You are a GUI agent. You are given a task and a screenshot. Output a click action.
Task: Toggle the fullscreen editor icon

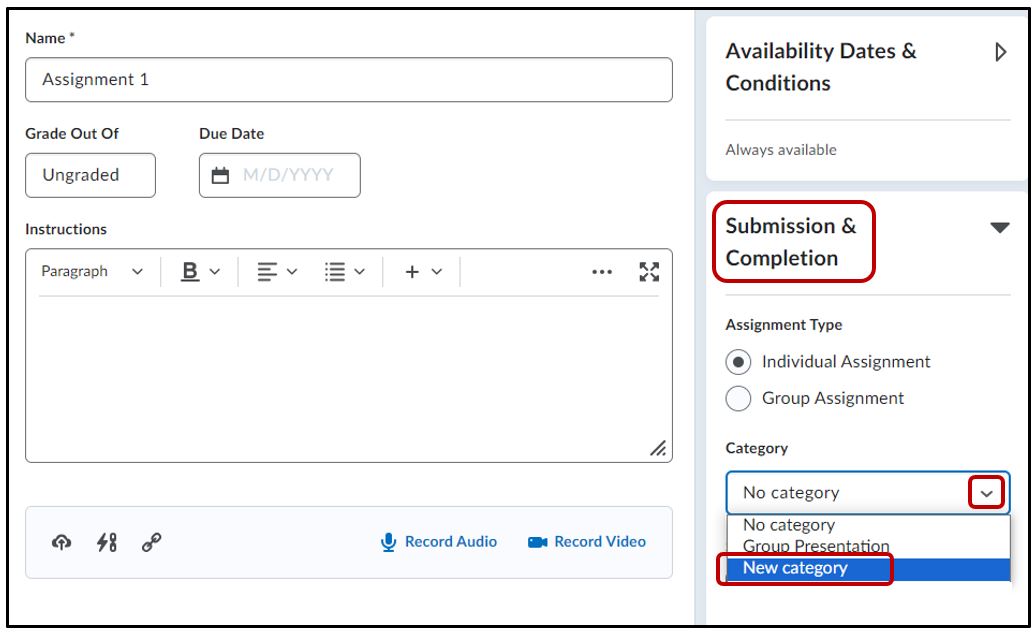click(649, 272)
